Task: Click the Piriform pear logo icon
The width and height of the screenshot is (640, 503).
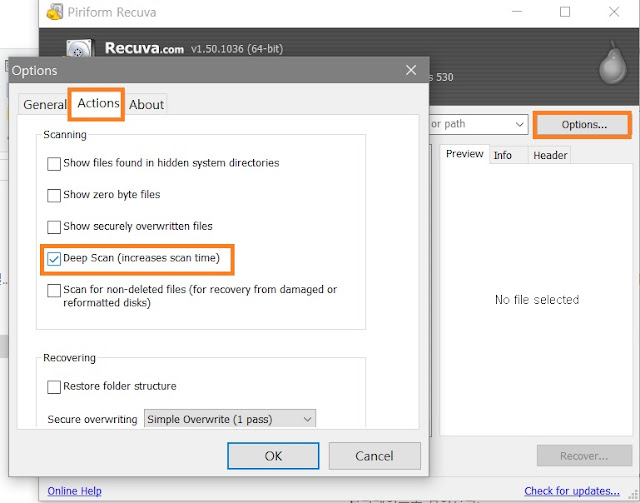Action: [612, 62]
